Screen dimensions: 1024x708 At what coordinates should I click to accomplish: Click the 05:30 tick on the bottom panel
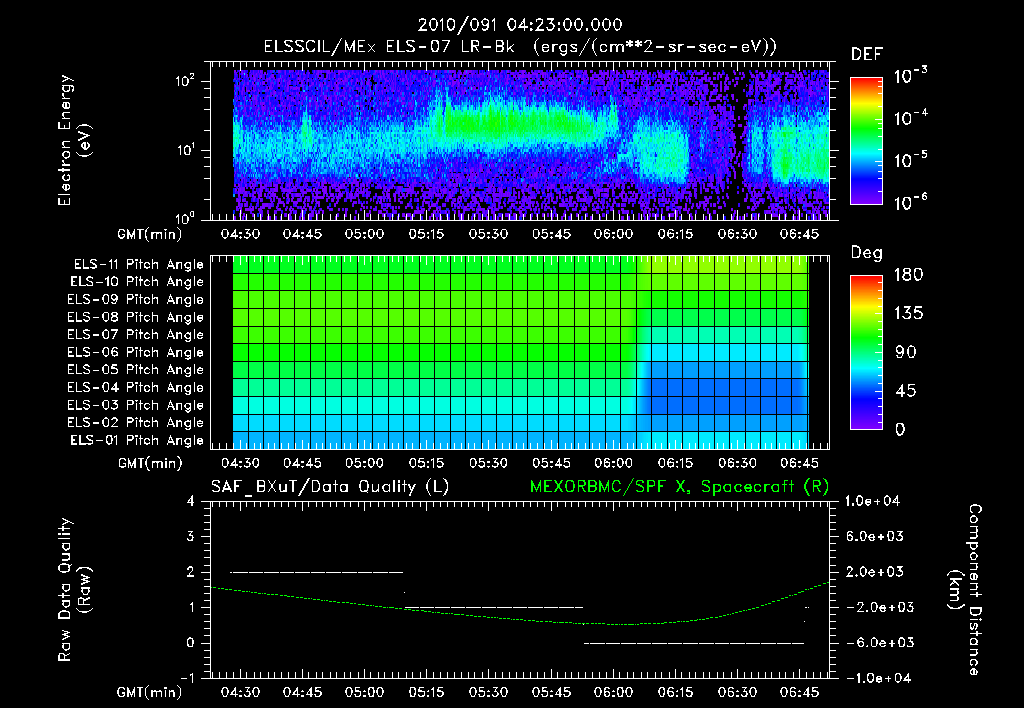pyautogui.click(x=488, y=692)
